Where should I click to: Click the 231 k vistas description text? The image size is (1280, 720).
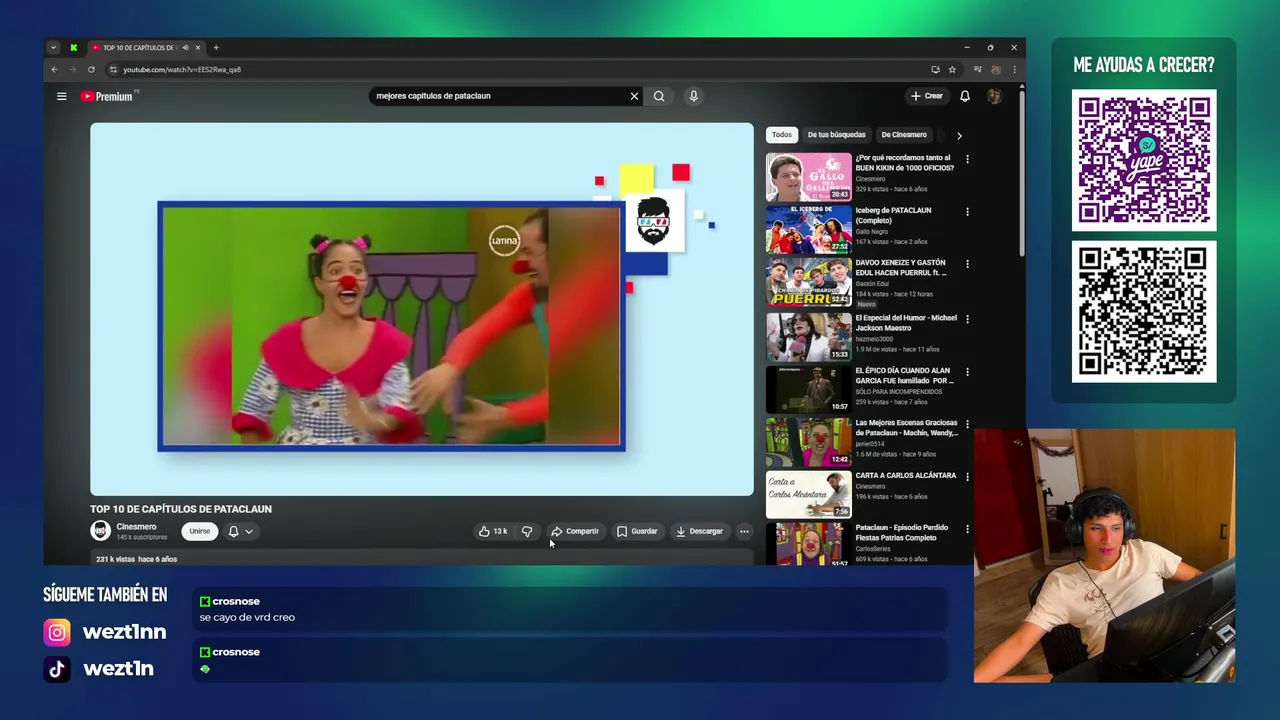click(136, 559)
